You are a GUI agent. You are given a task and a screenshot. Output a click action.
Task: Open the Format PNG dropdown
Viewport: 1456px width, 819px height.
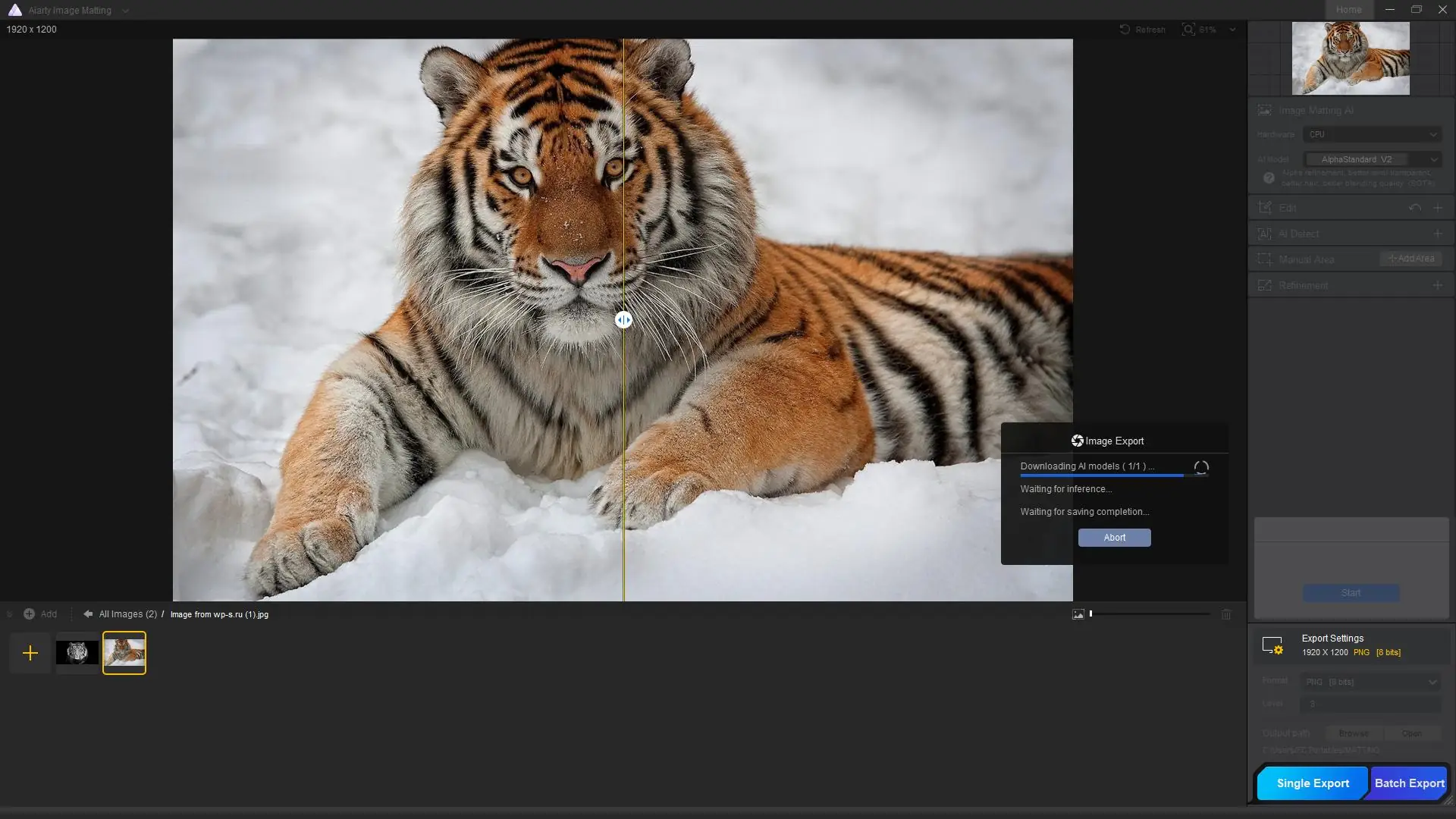[x=1370, y=682]
